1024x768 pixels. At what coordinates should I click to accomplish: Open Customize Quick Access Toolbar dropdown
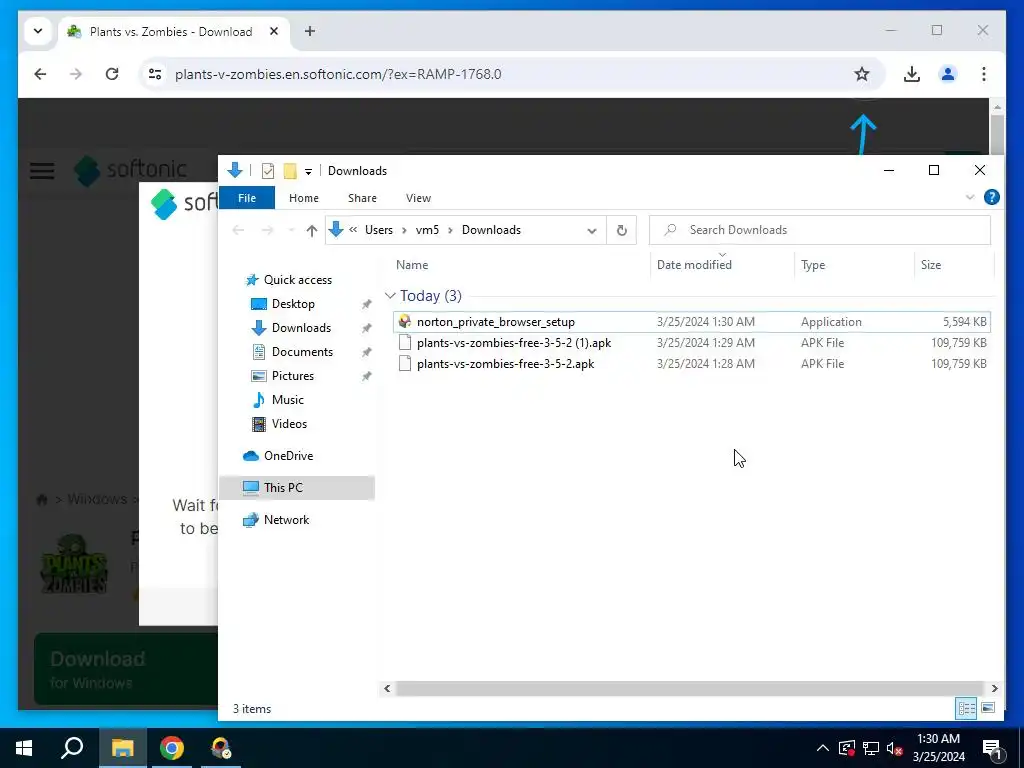coord(308,172)
